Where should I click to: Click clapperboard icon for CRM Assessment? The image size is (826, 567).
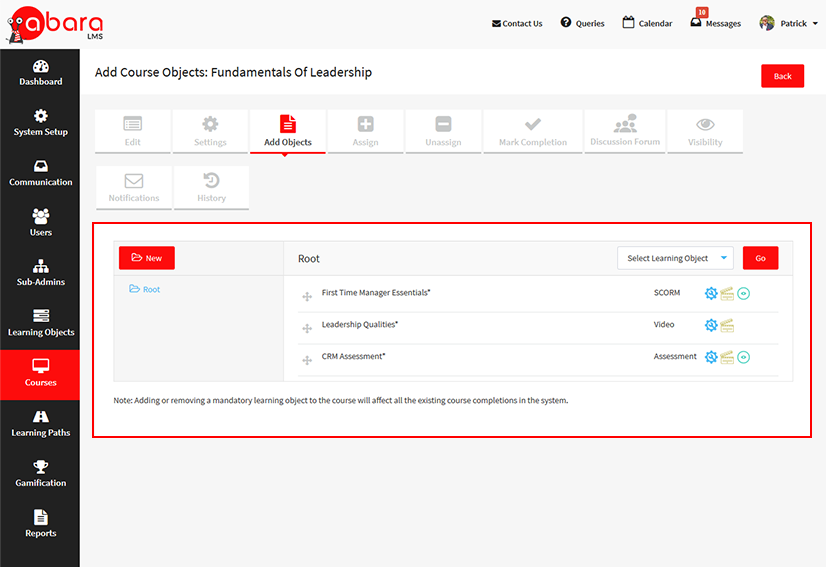pos(727,357)
